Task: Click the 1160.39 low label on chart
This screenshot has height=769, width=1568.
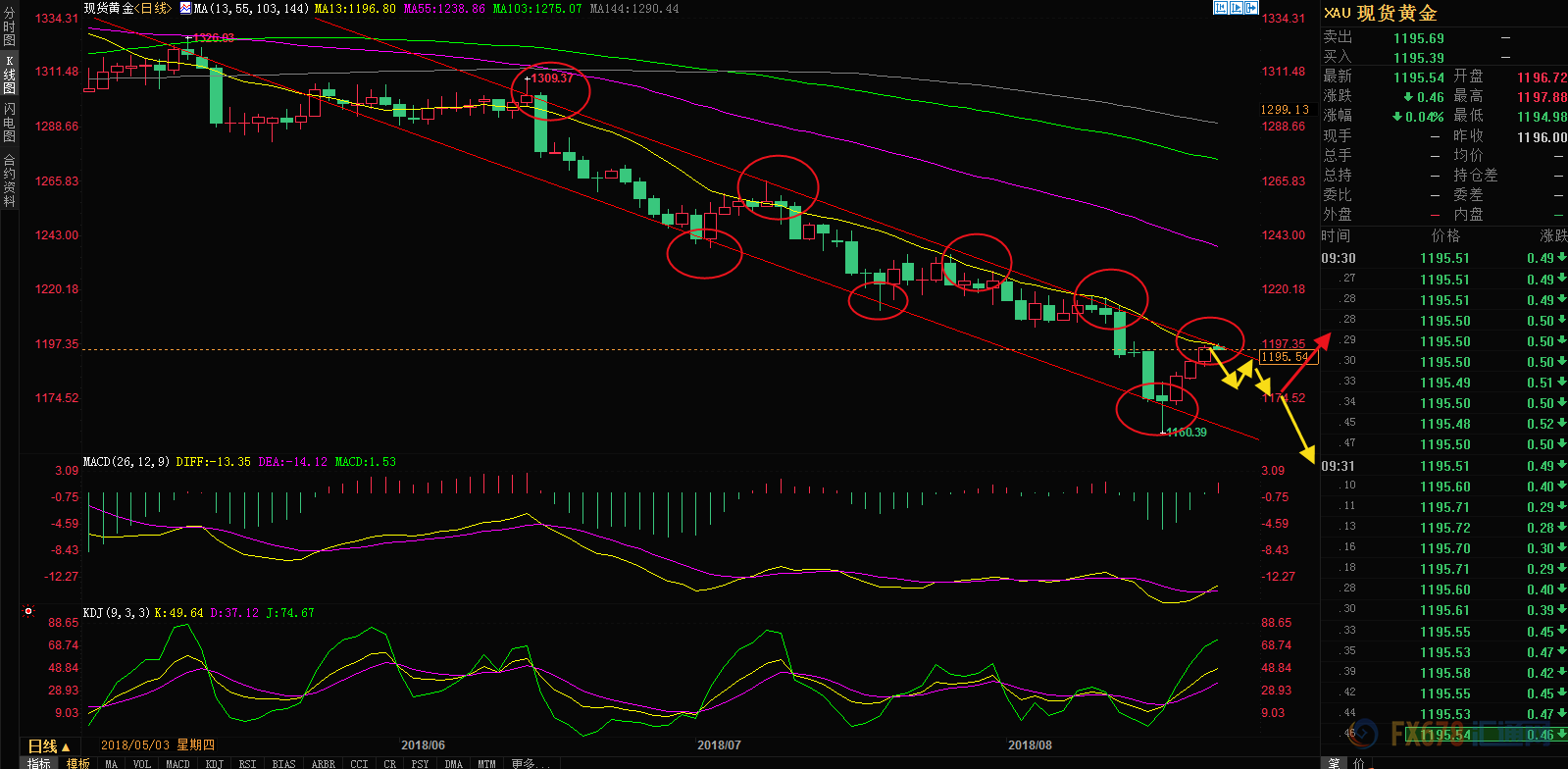Action: click(1187, 433)
